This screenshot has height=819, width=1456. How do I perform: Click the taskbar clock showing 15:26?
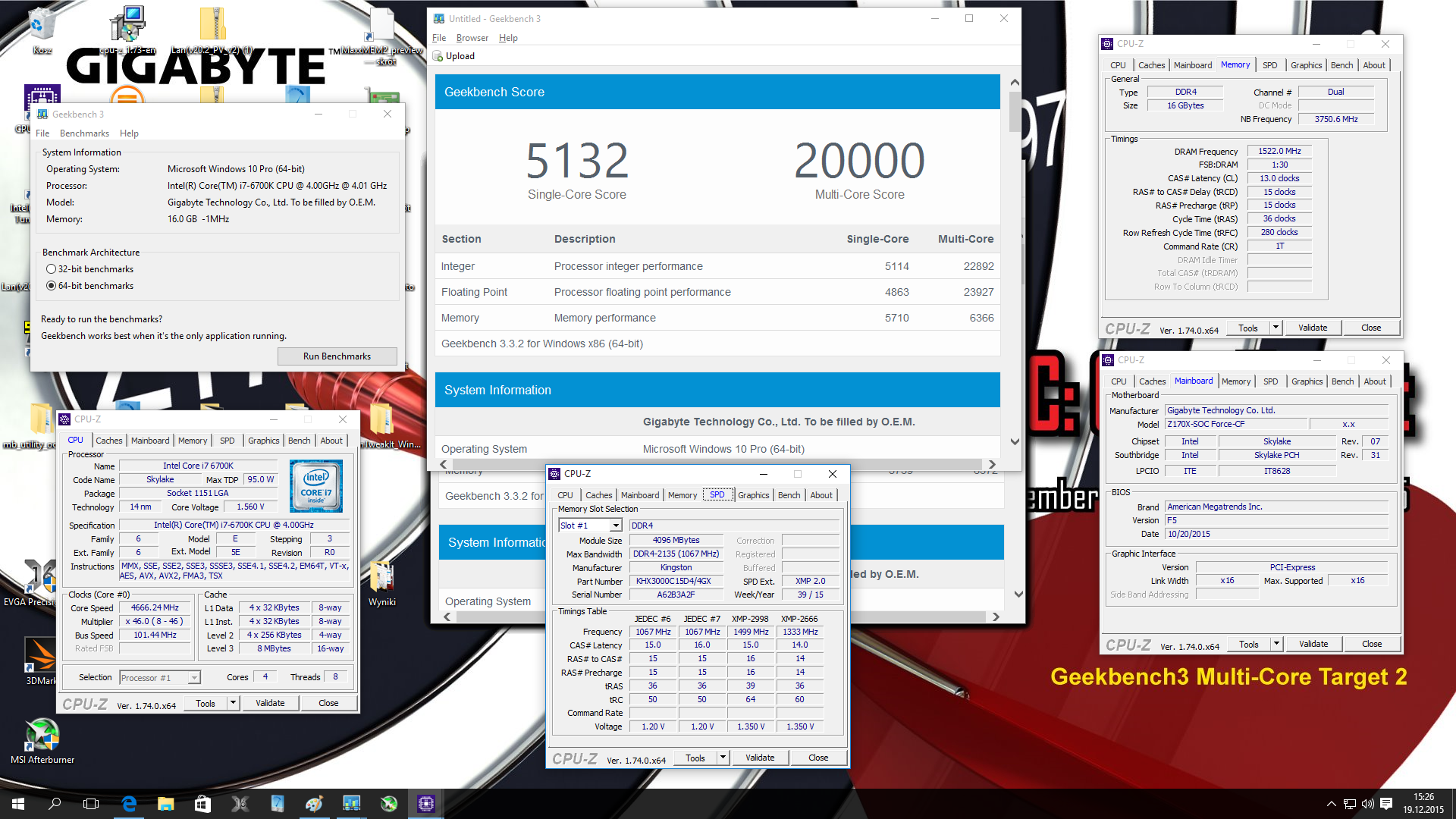tap(1423, 804)
